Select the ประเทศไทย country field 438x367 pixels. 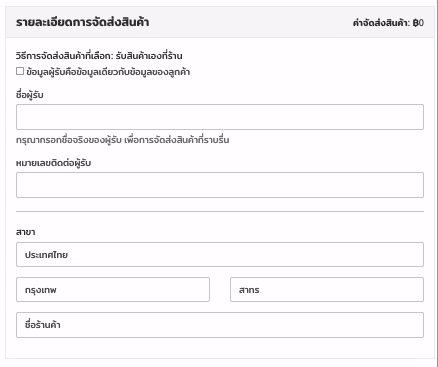pyautogui.click(x=220, y=255)
